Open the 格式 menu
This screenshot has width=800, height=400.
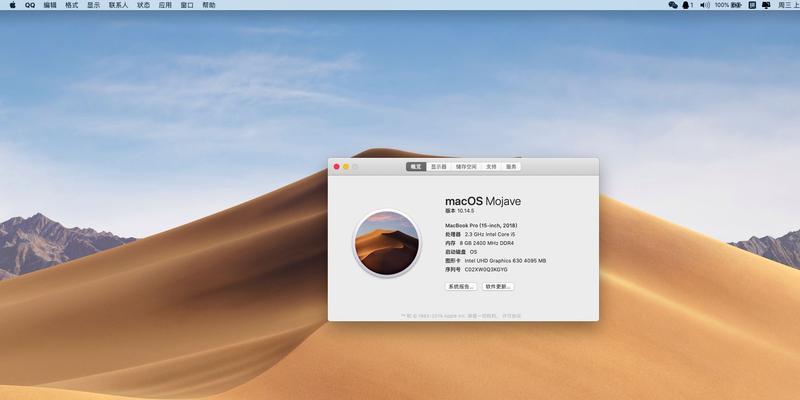[72, 5]
